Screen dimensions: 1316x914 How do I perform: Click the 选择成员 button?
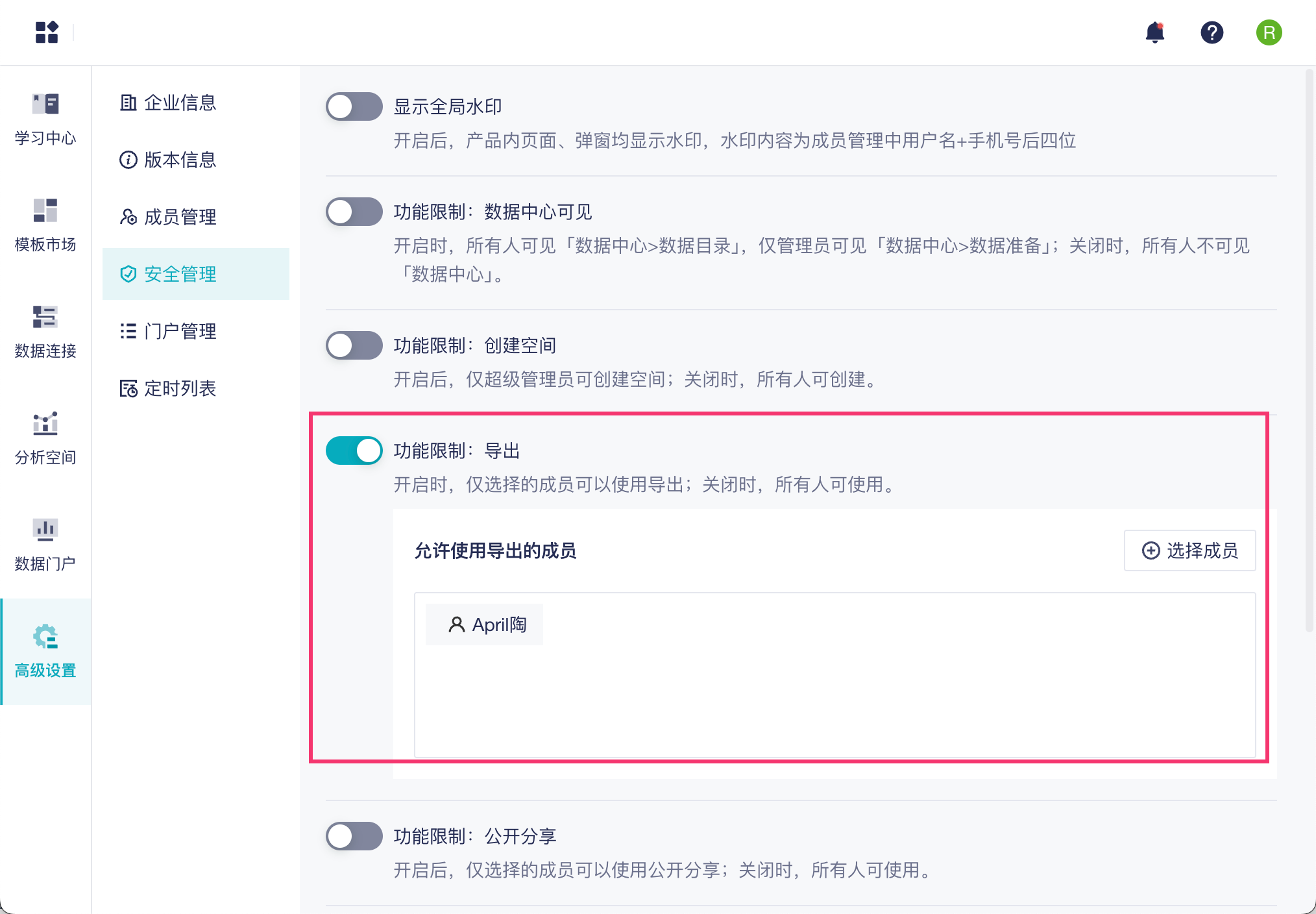[1189, 550]
